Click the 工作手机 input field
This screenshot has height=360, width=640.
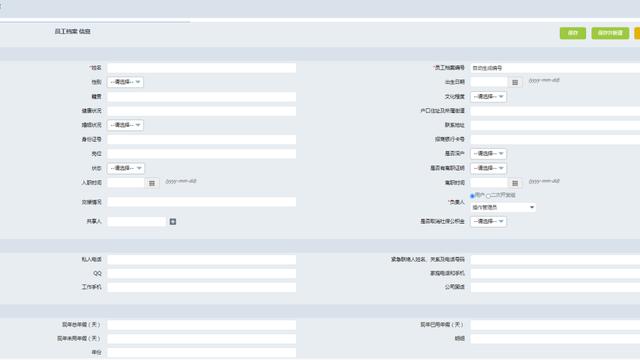(202, 287)
